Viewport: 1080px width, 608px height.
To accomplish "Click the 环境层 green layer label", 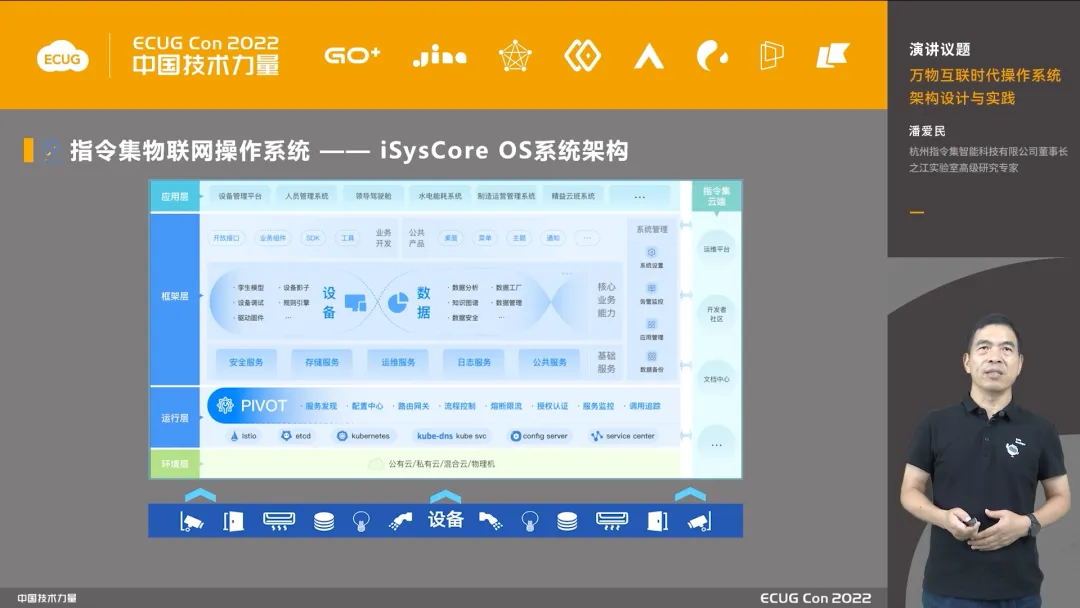I will tap(175, 464).
